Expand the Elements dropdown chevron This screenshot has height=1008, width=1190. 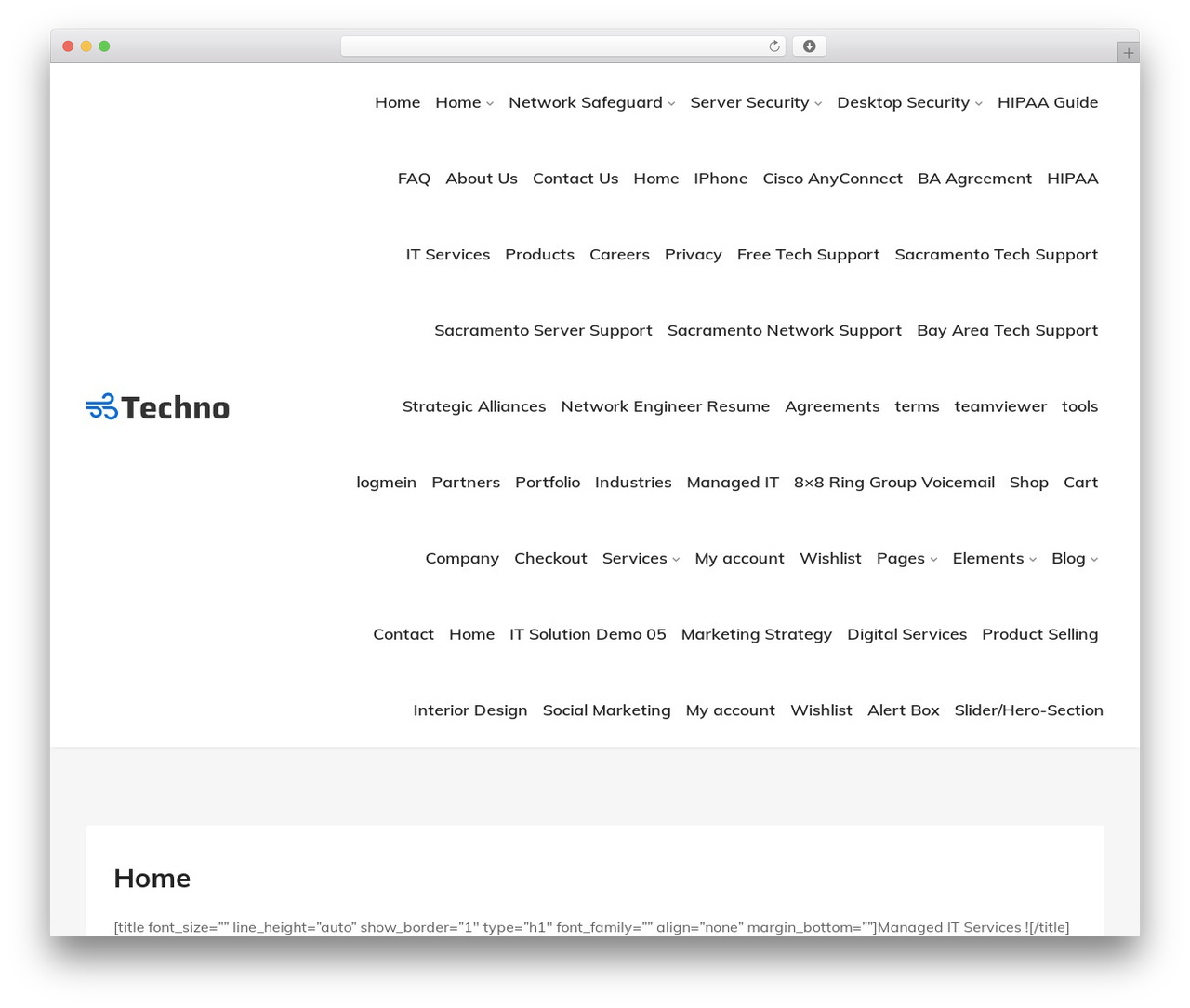[x=1032, y=560]
